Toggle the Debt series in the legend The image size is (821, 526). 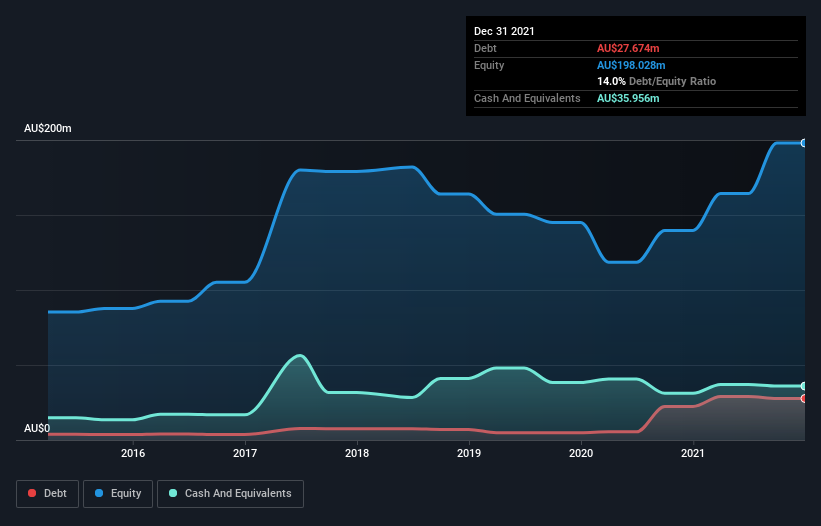pos(47,494)
